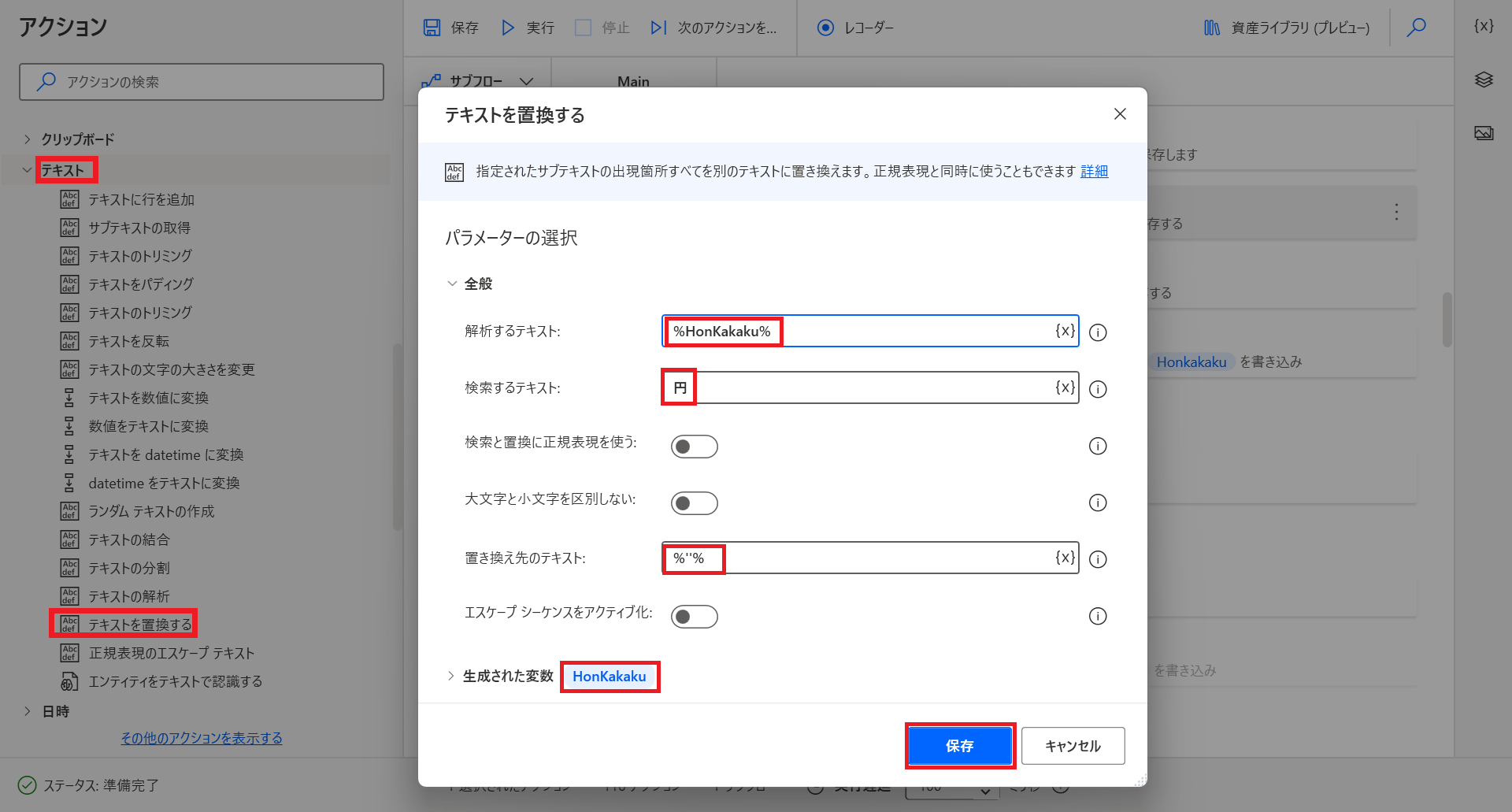Click info icon for 検索と置換に正規表現を使う

tap(1098, 446)
